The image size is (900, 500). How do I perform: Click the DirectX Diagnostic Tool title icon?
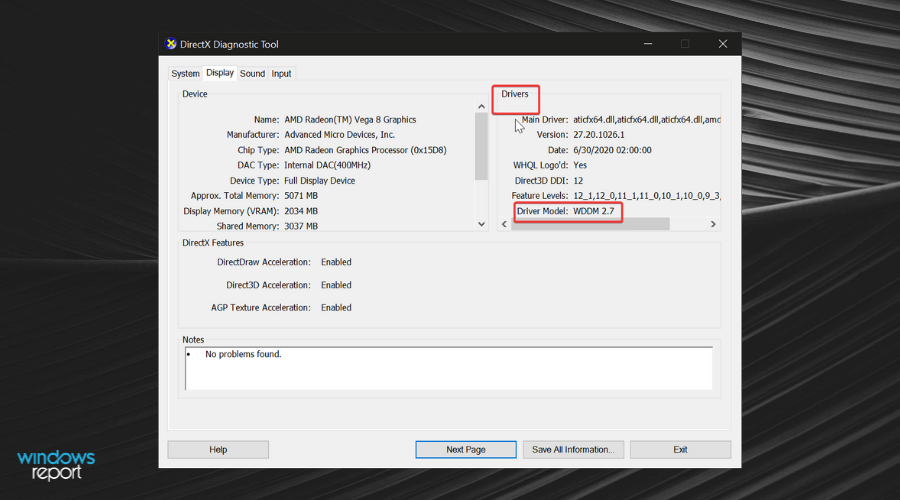[x=170, y=44]
